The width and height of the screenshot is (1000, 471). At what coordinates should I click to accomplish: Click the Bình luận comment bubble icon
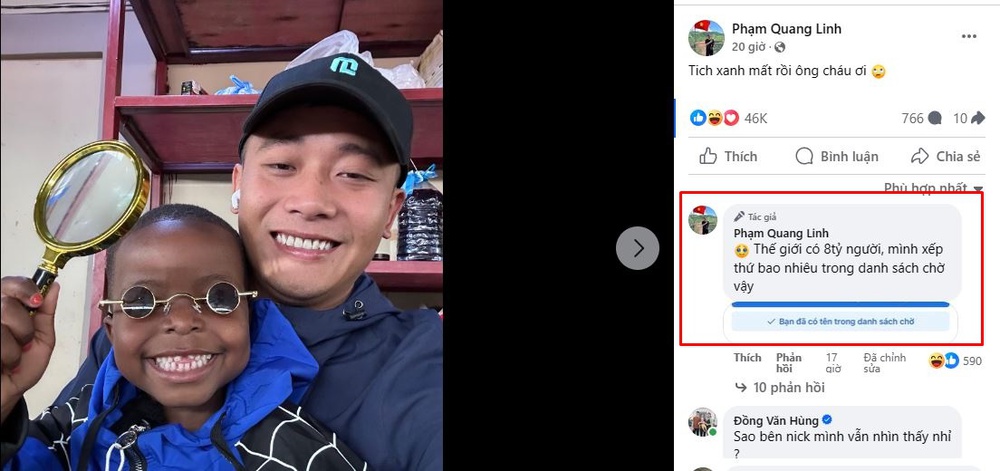tap(805, 156)
